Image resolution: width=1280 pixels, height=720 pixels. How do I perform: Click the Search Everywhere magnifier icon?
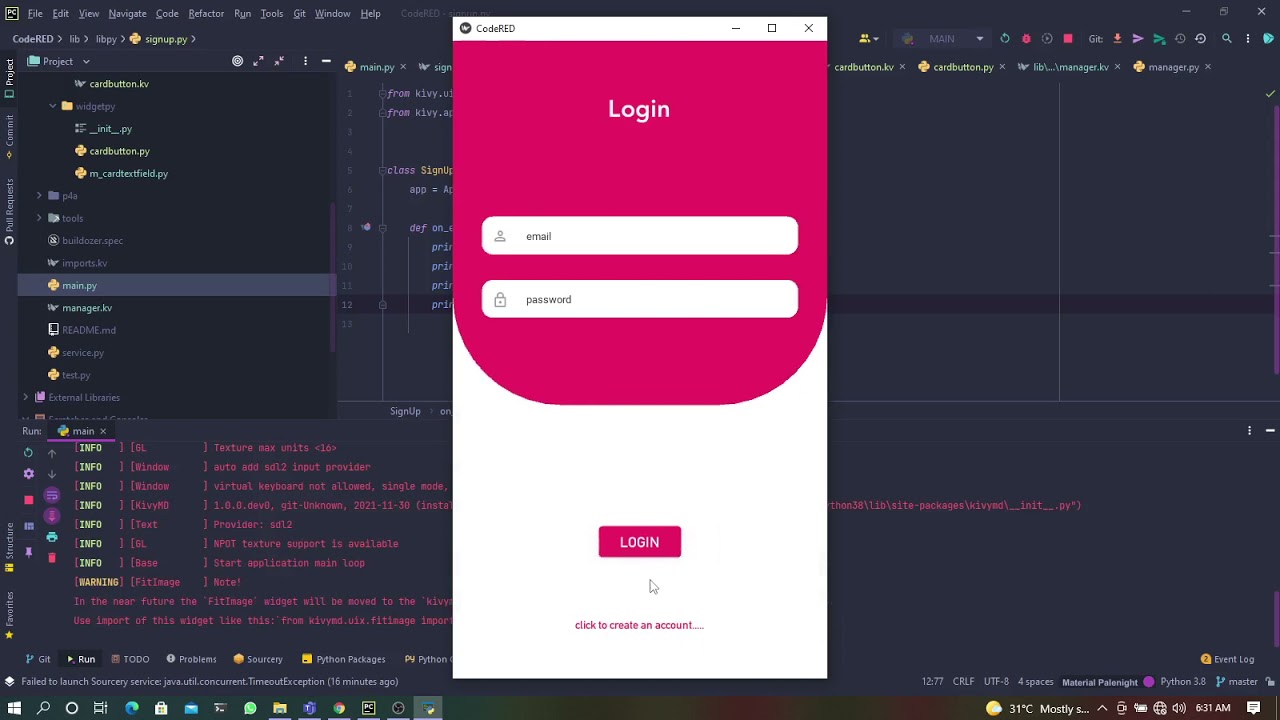[1227, 39]
